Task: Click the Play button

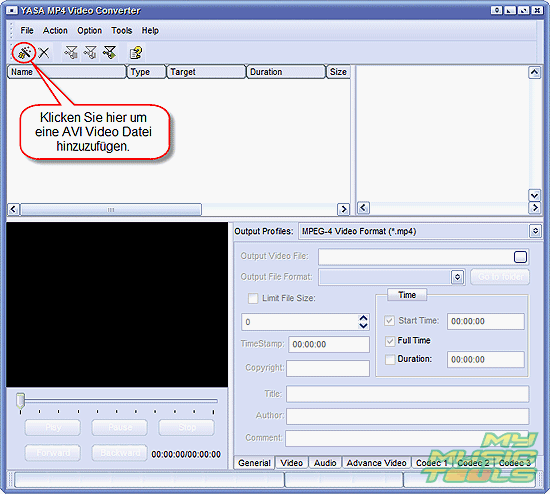Action: (53, 427)
